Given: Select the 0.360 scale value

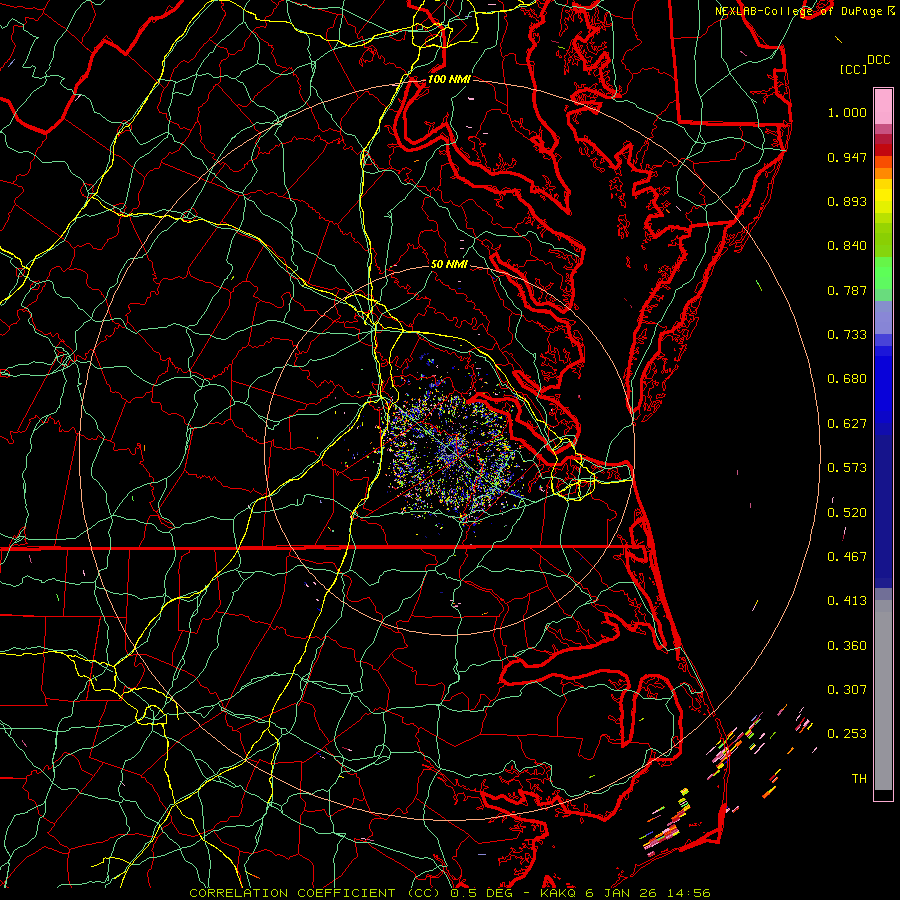Looking at the screenshot, I should pyautogui.click(x=847, y=646).
